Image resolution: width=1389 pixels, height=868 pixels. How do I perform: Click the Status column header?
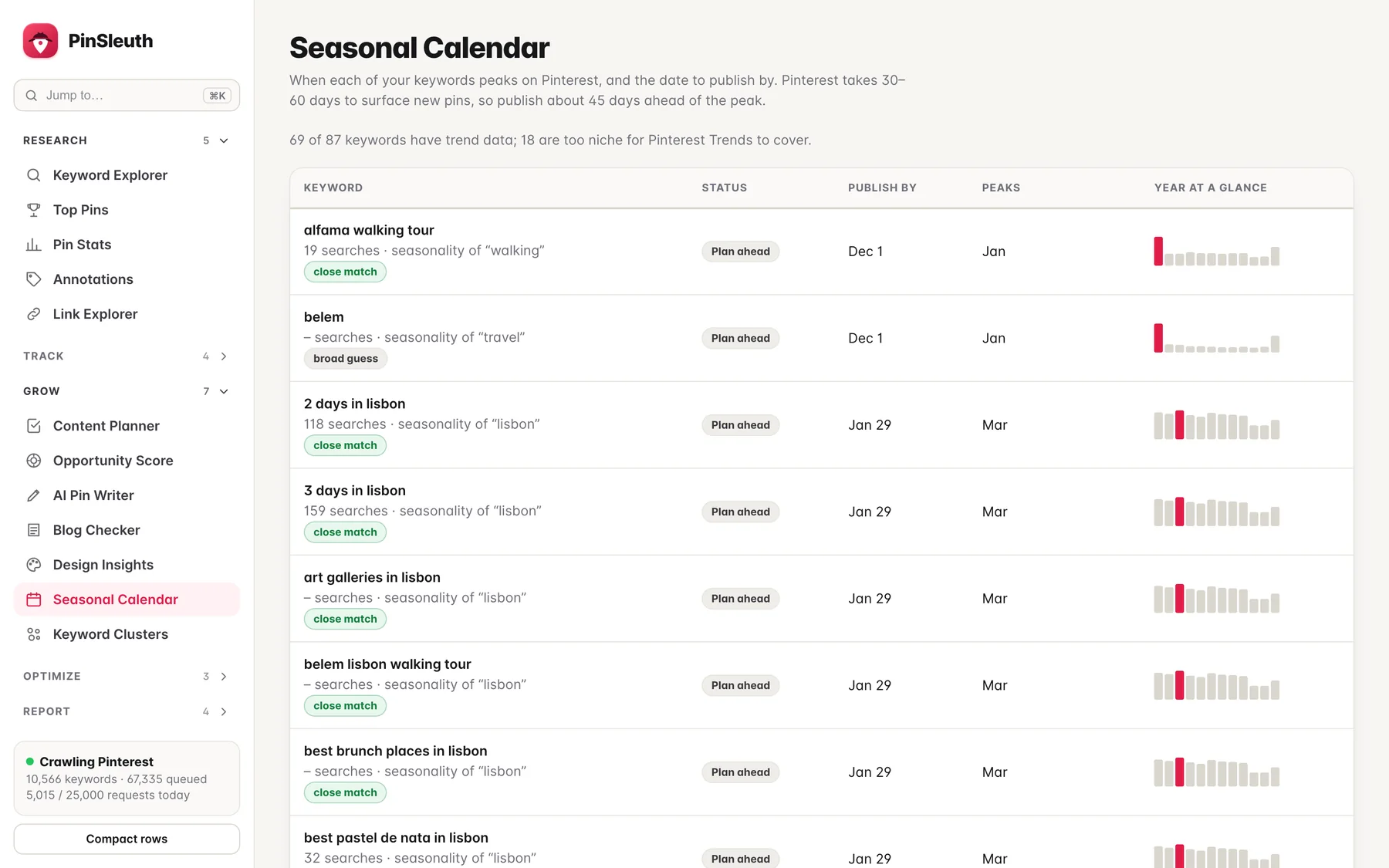(724, 187)
